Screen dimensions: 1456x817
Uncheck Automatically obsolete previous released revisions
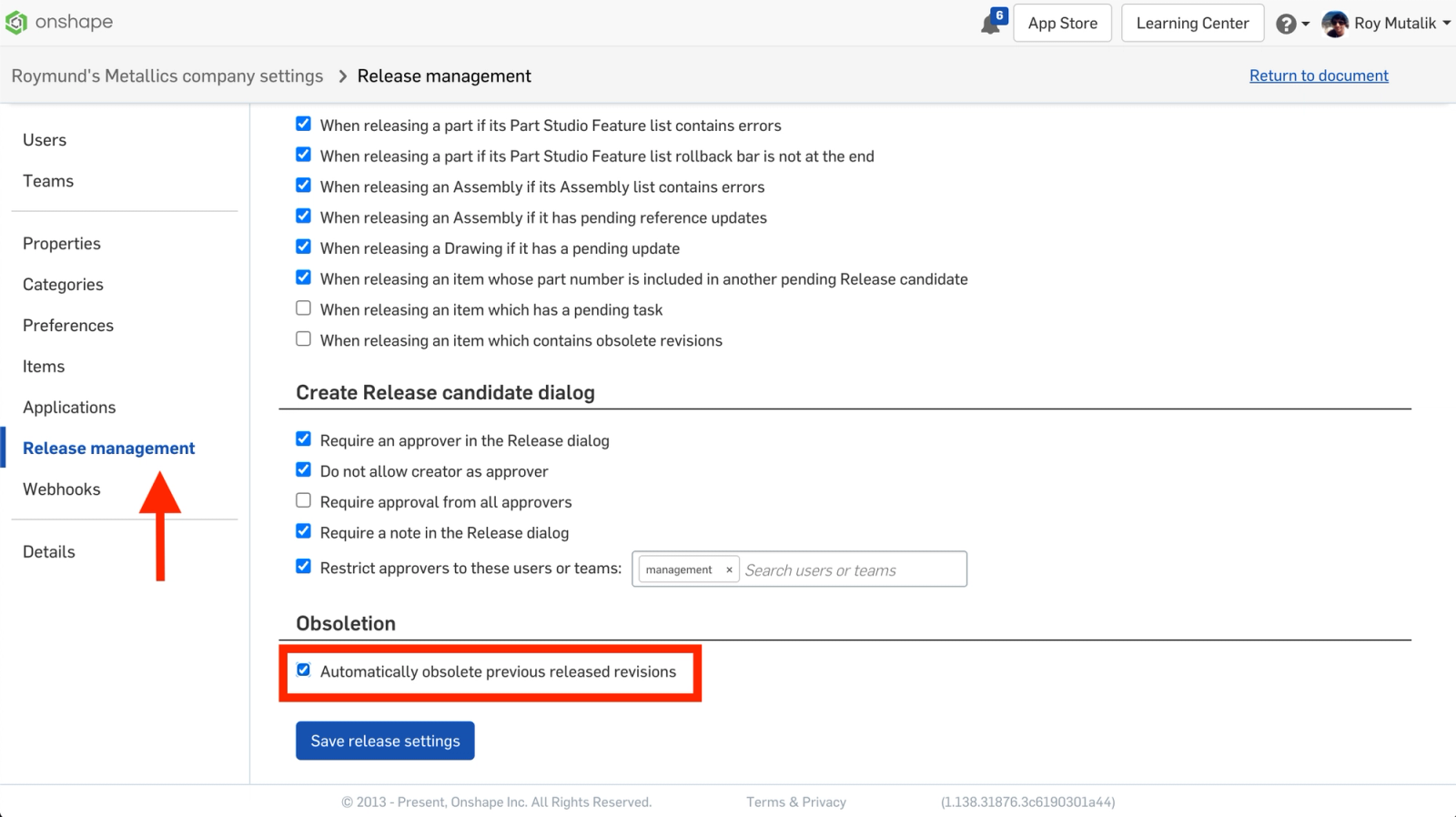pyautogui.click(x=304, y=671)
